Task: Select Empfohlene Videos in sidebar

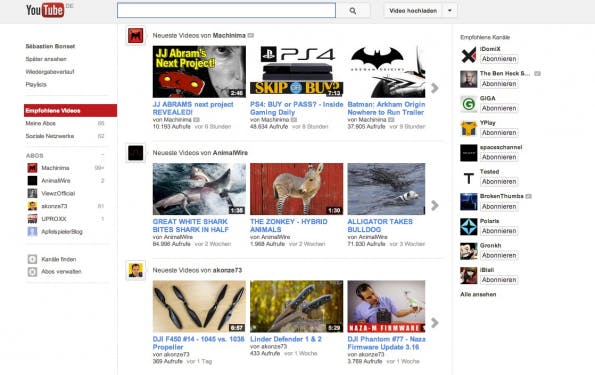Action: pos(70,110)
